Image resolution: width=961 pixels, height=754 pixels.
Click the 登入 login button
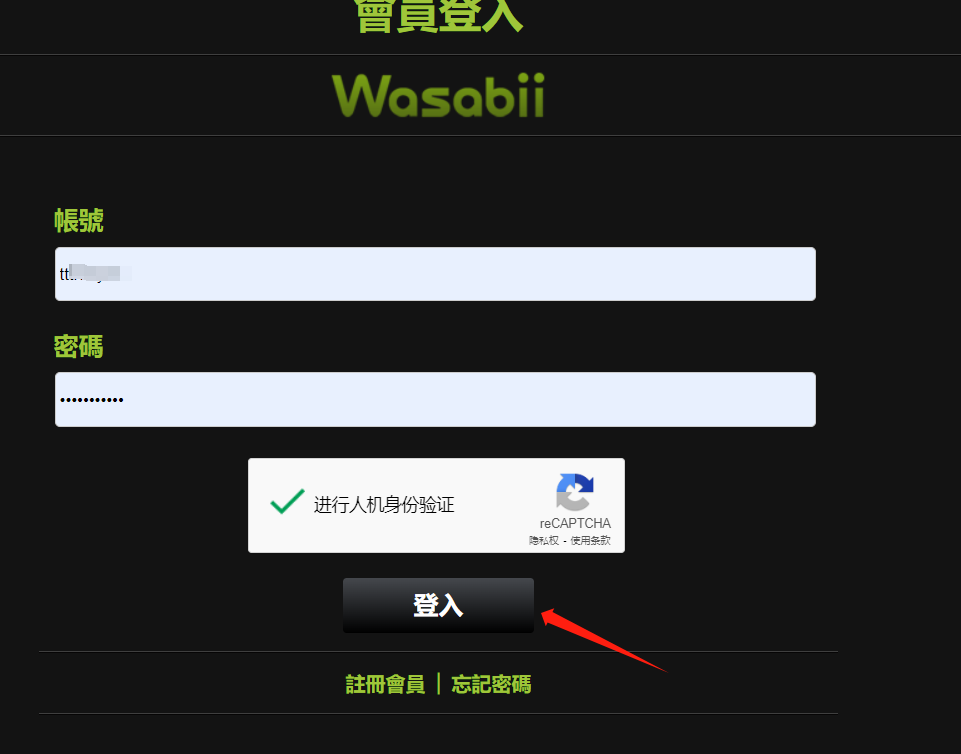click(438, 605)
